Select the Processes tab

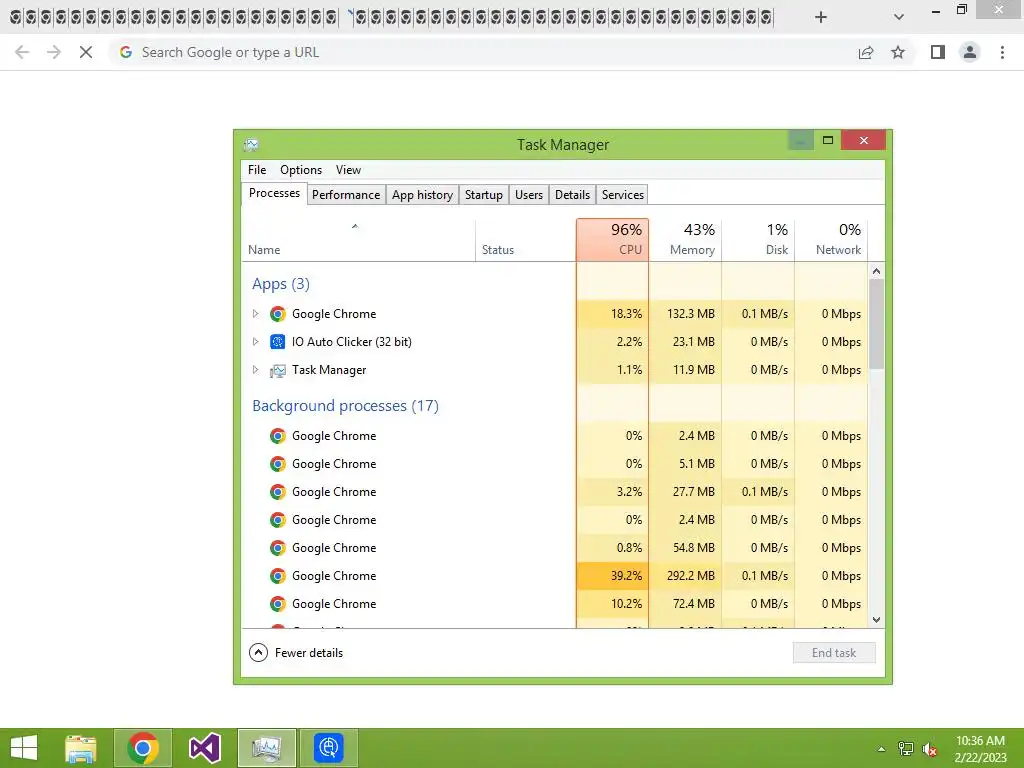pyautogui.click(x=274, y=193)
